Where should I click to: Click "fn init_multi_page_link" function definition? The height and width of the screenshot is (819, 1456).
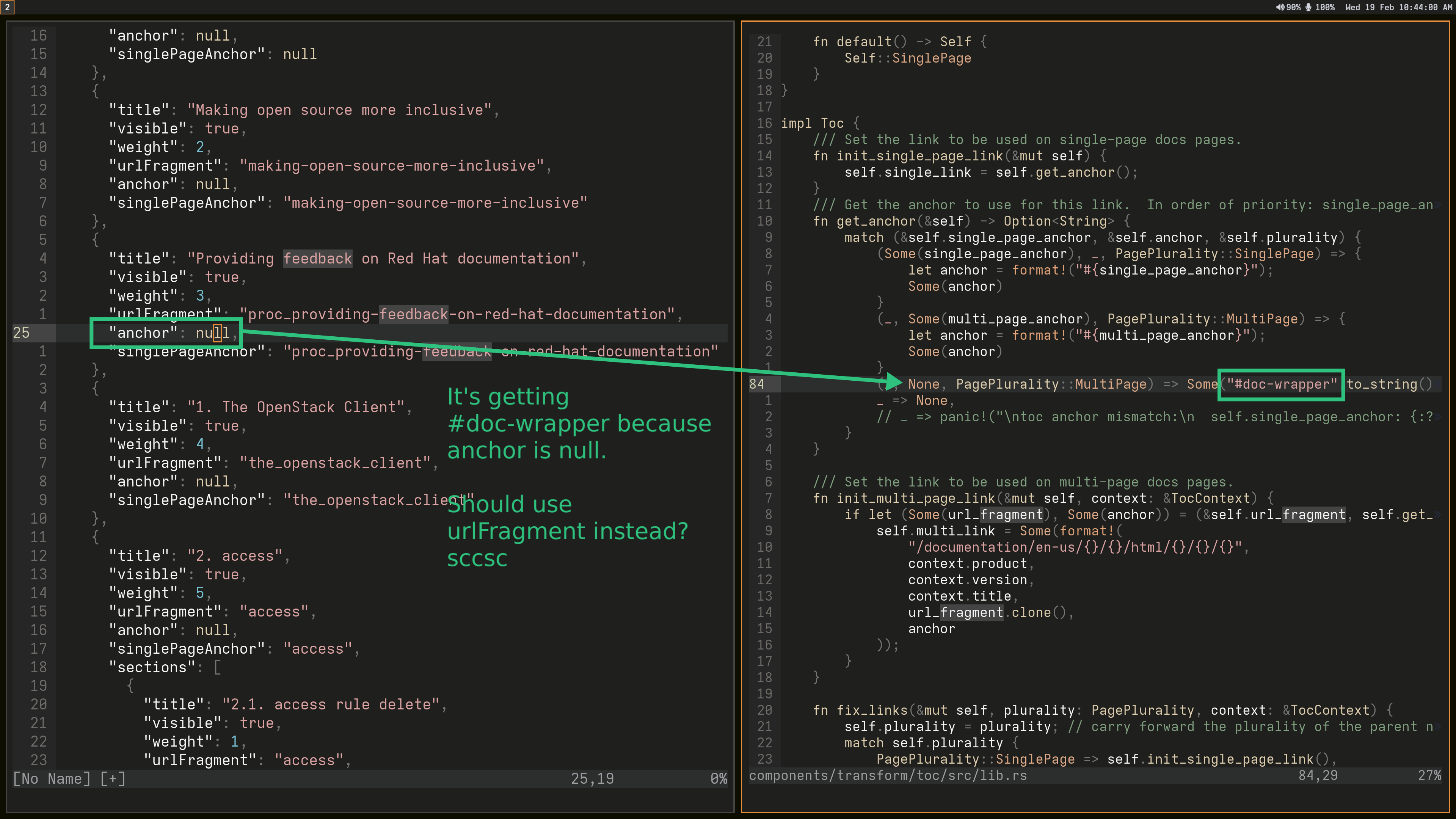click(916, 498)
